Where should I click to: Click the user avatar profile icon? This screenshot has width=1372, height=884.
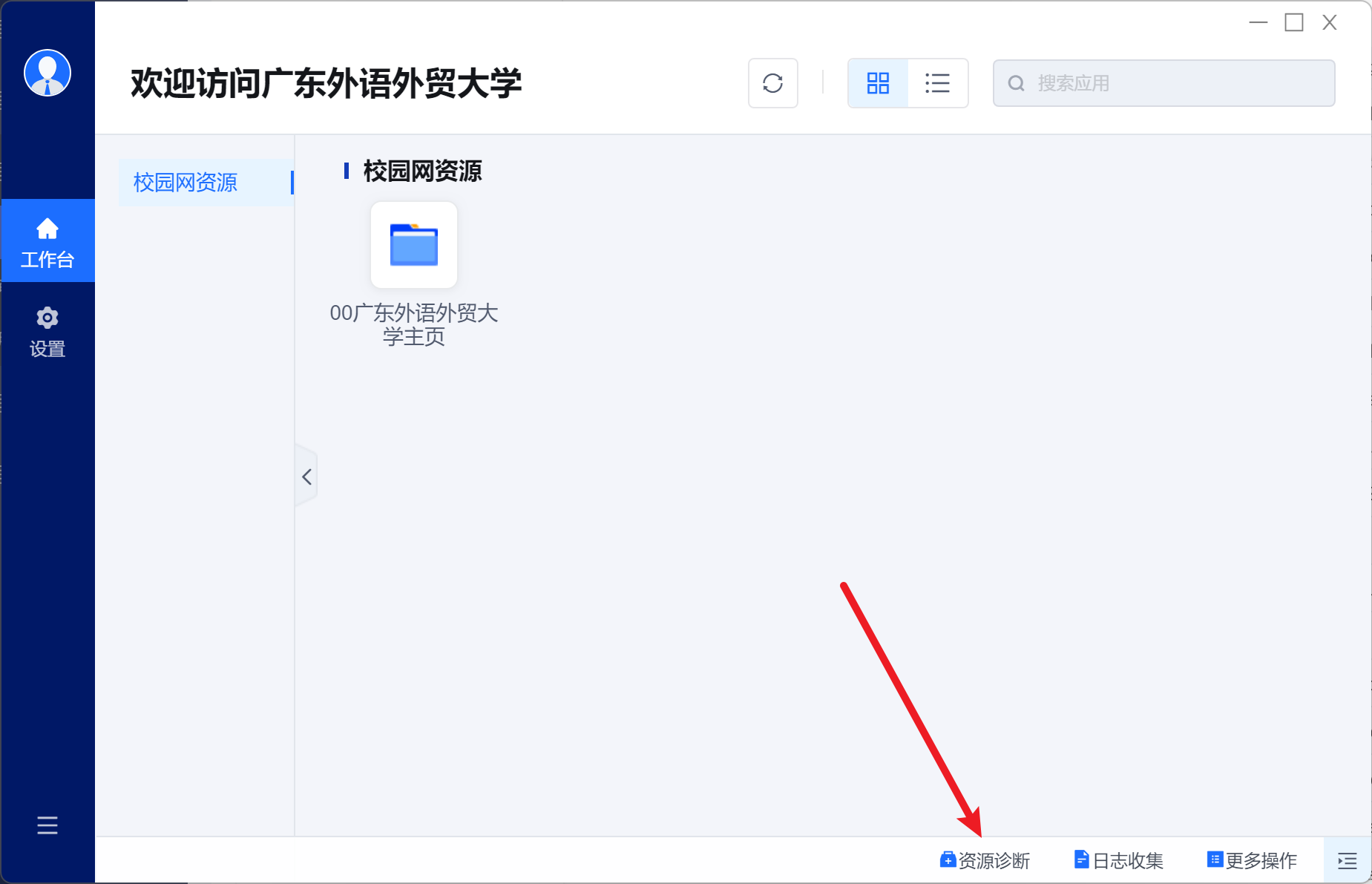[x=47, y=73]
